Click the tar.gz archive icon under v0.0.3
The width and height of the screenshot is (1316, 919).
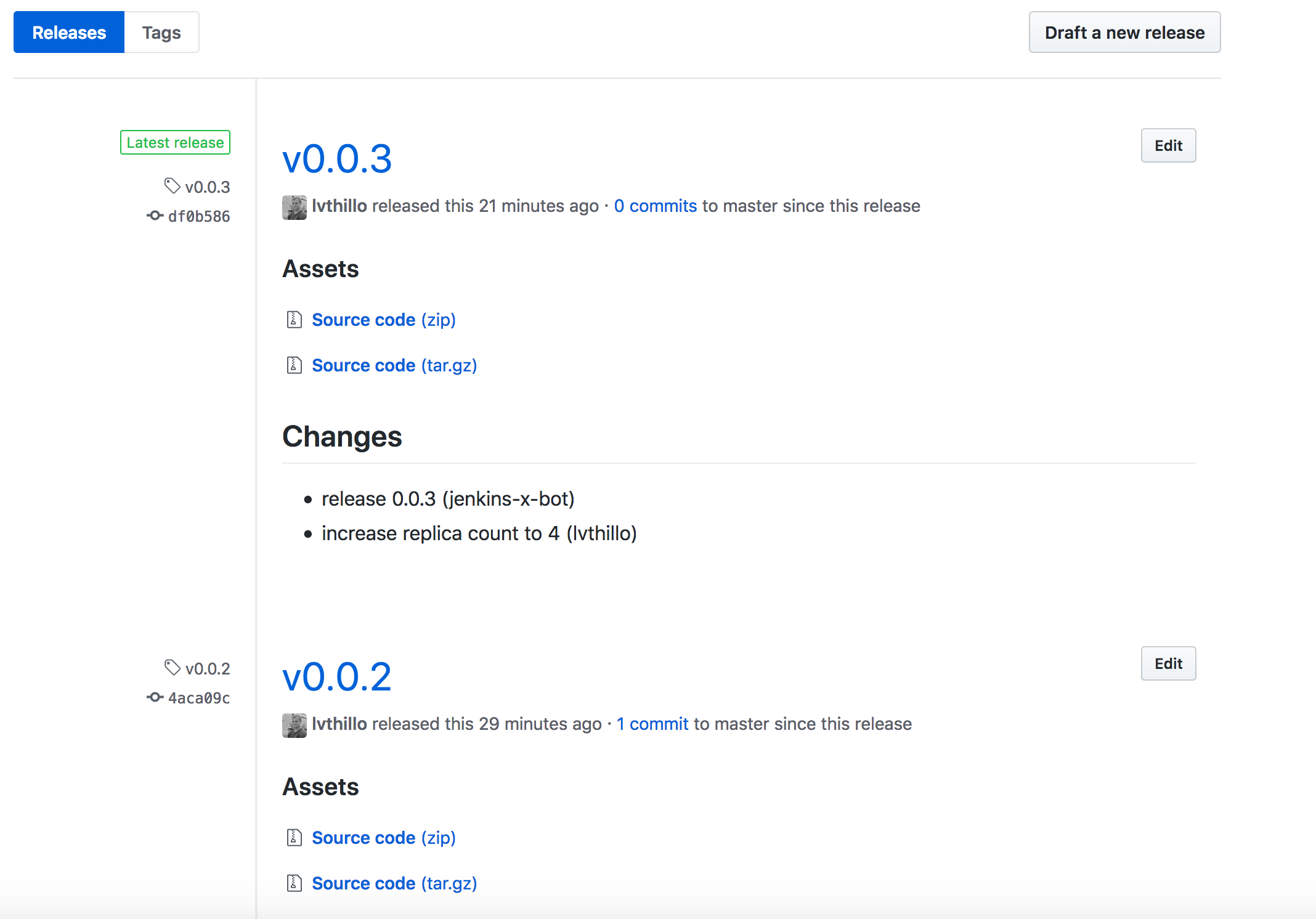(x=294, y=365)
